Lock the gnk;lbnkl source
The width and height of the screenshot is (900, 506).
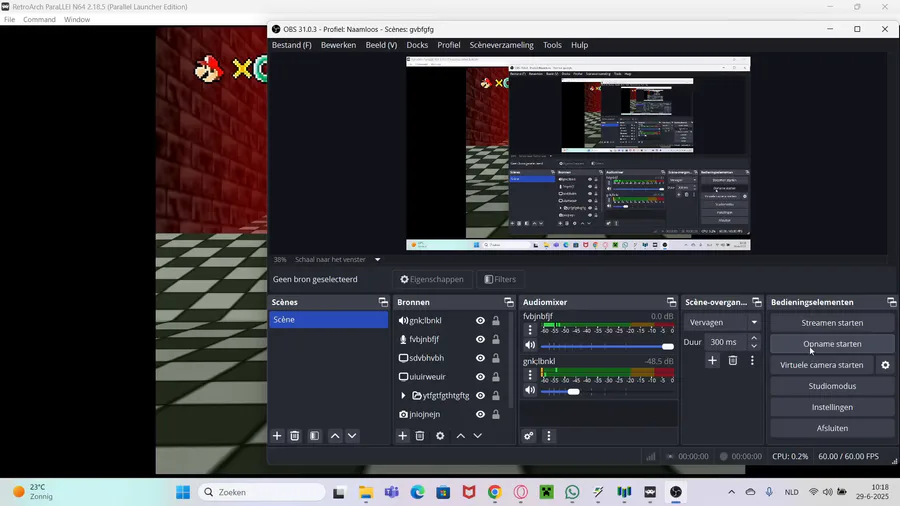[x=496, y=321]
